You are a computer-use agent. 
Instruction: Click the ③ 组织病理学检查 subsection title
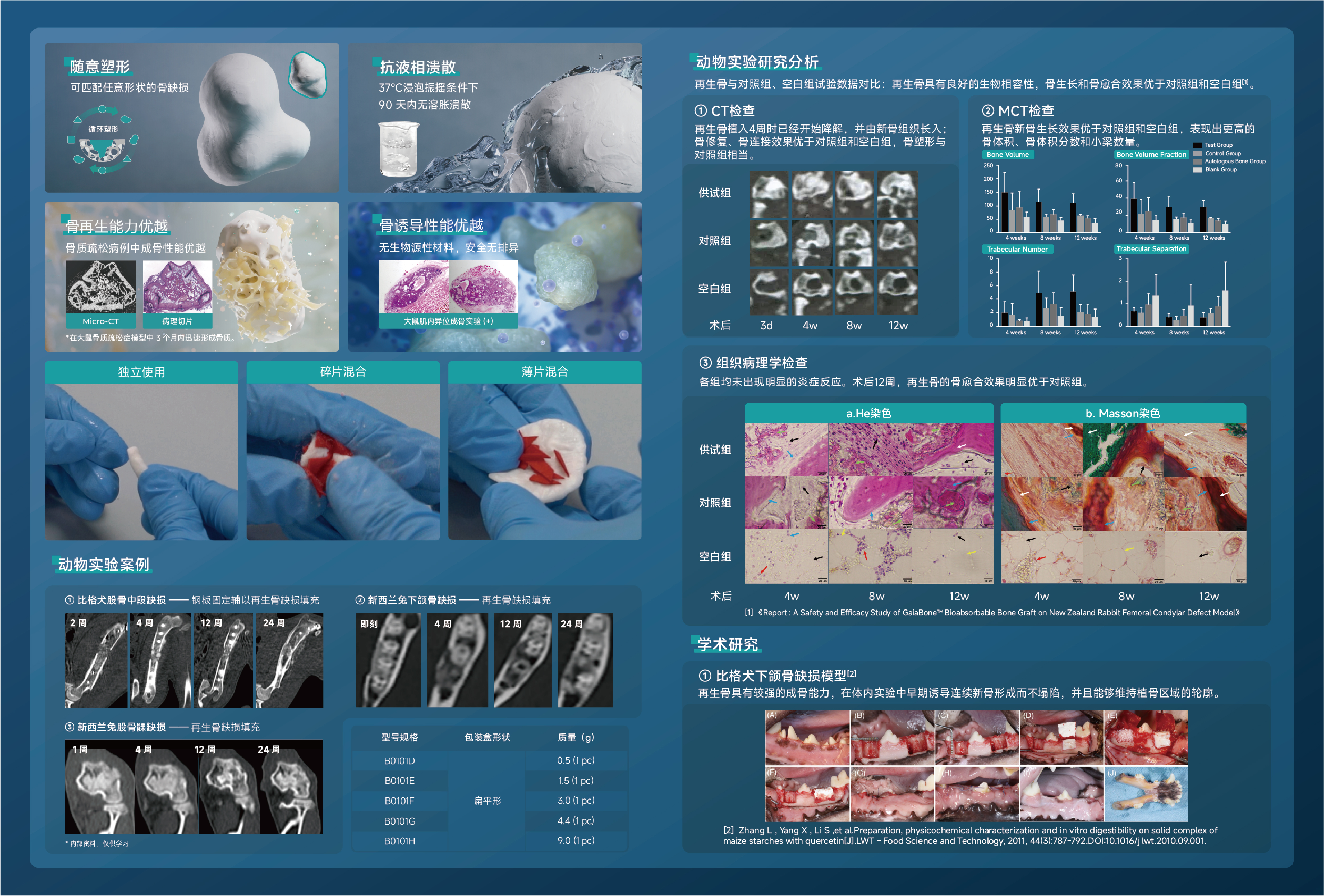tap(753, 363)
